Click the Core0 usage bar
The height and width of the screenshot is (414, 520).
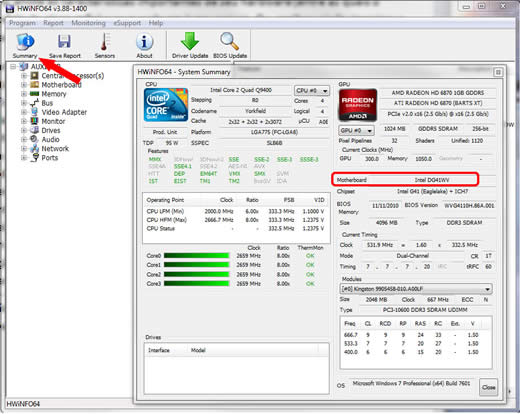(x=196, y=256)
